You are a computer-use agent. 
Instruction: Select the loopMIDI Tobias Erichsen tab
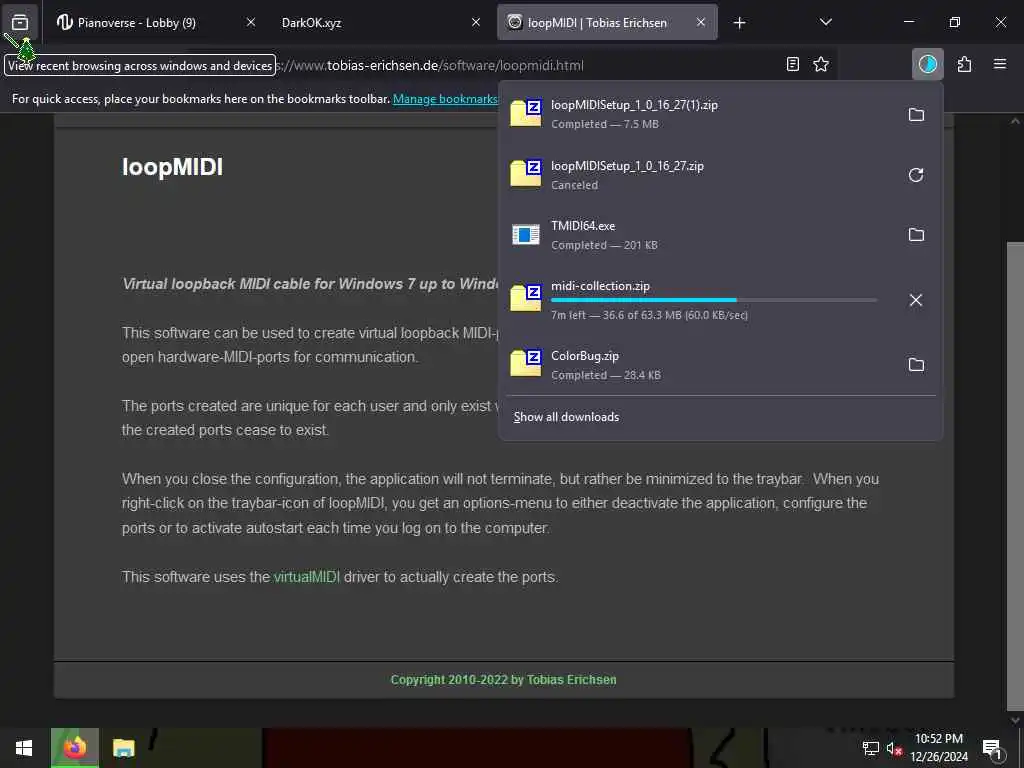pyautogui.click(x=607, y=23)
